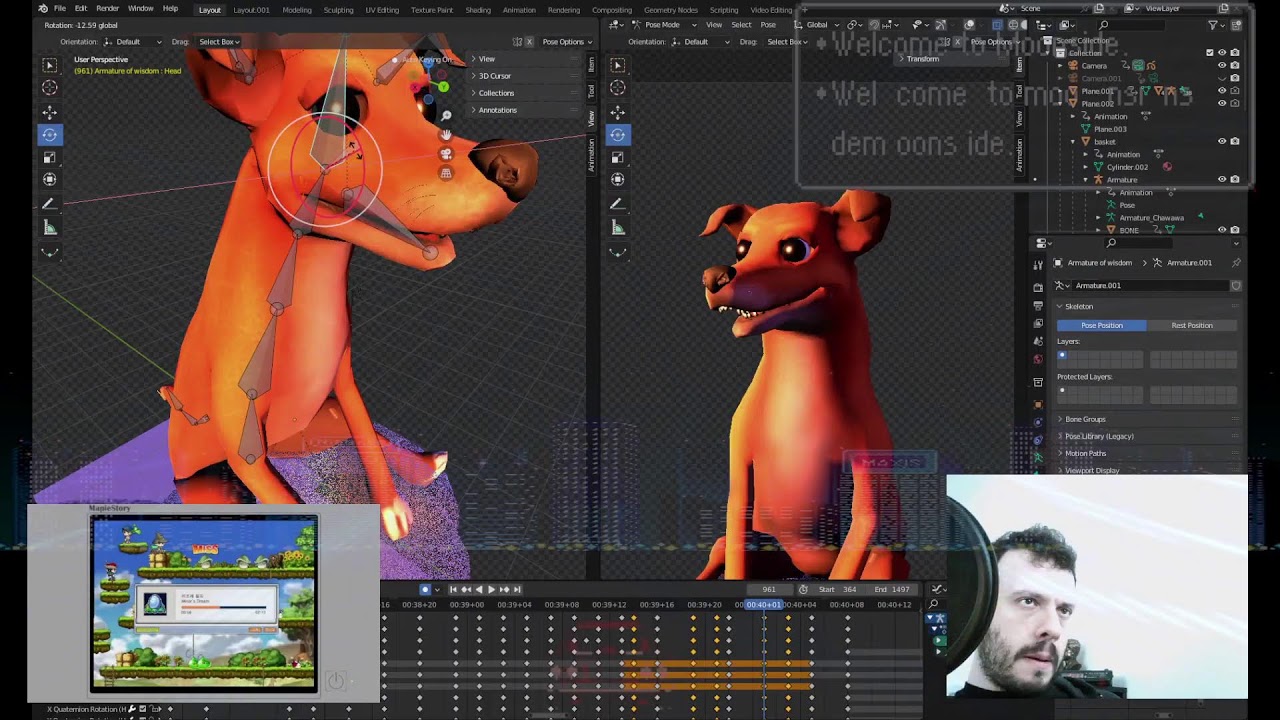Click the use preview range clock icon
The width and height of the screenshot is (1280, 720).
pos(803,589)
